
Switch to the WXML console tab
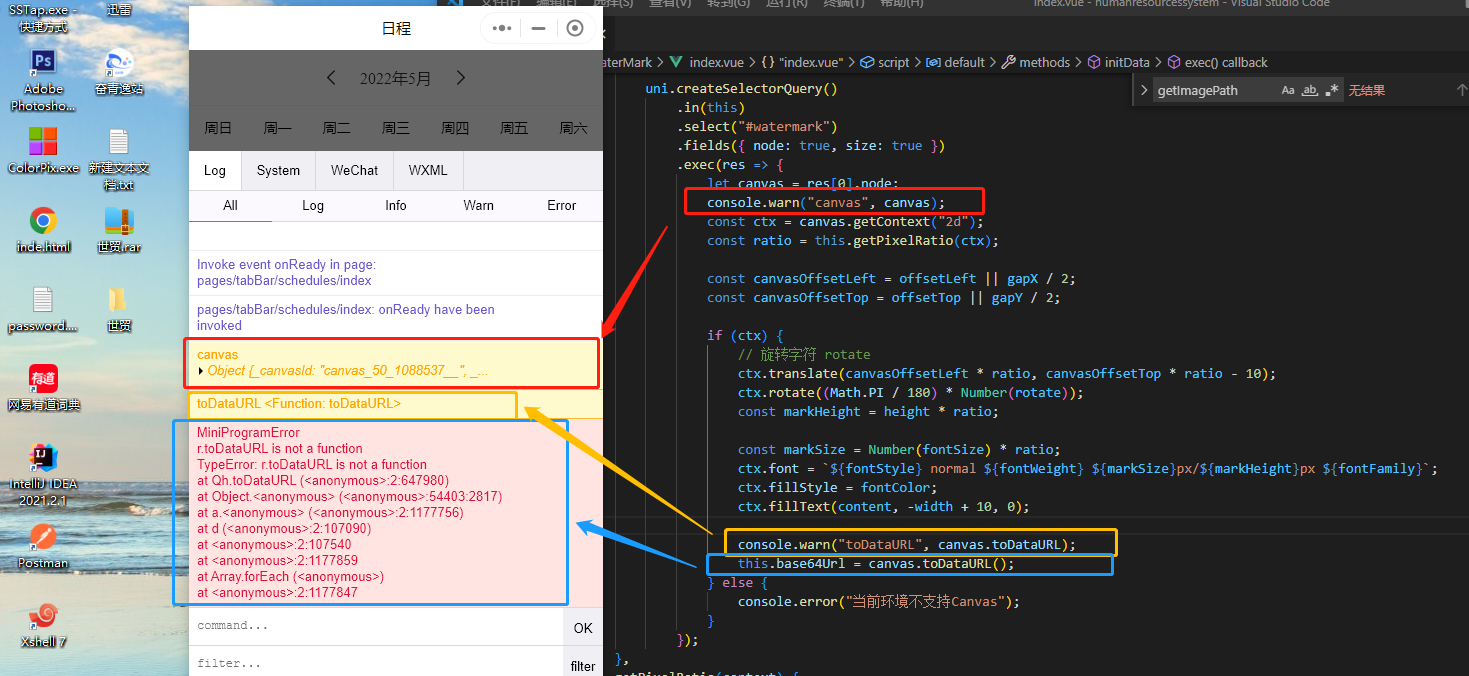click(x=427, y=170)
